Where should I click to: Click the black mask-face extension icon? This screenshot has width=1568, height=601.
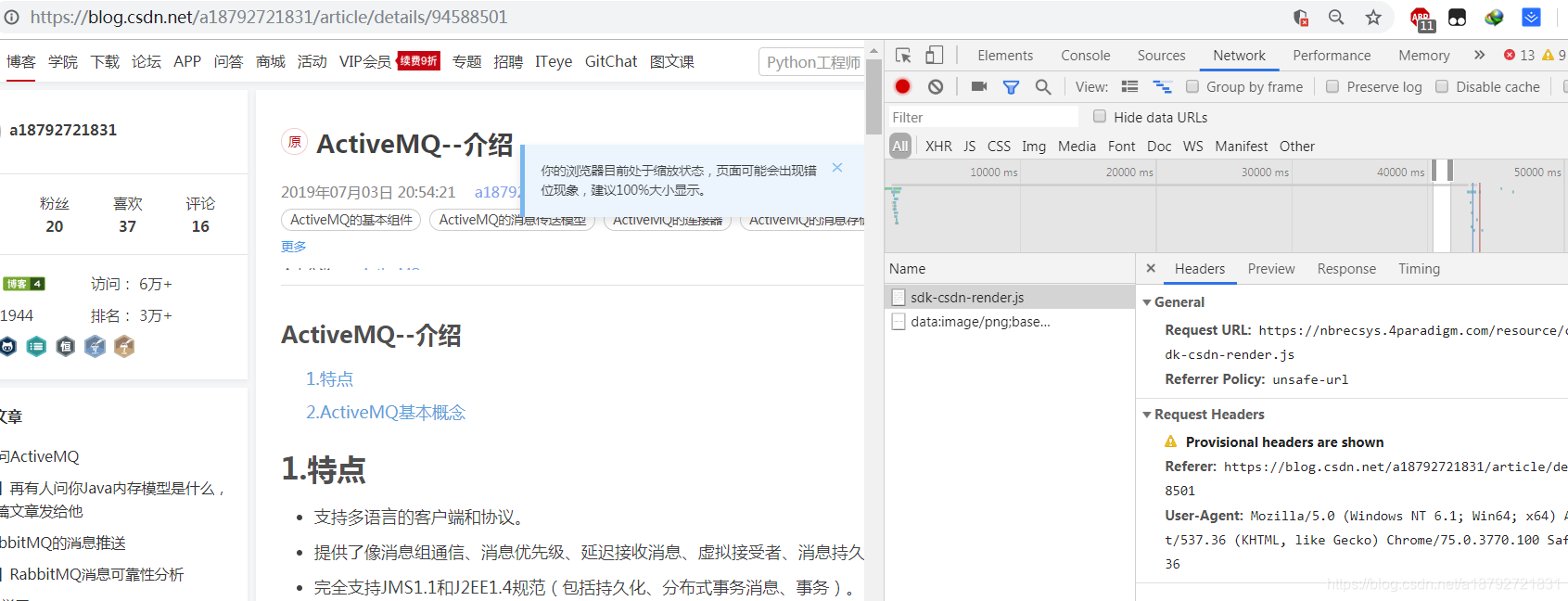point(1457,18)
